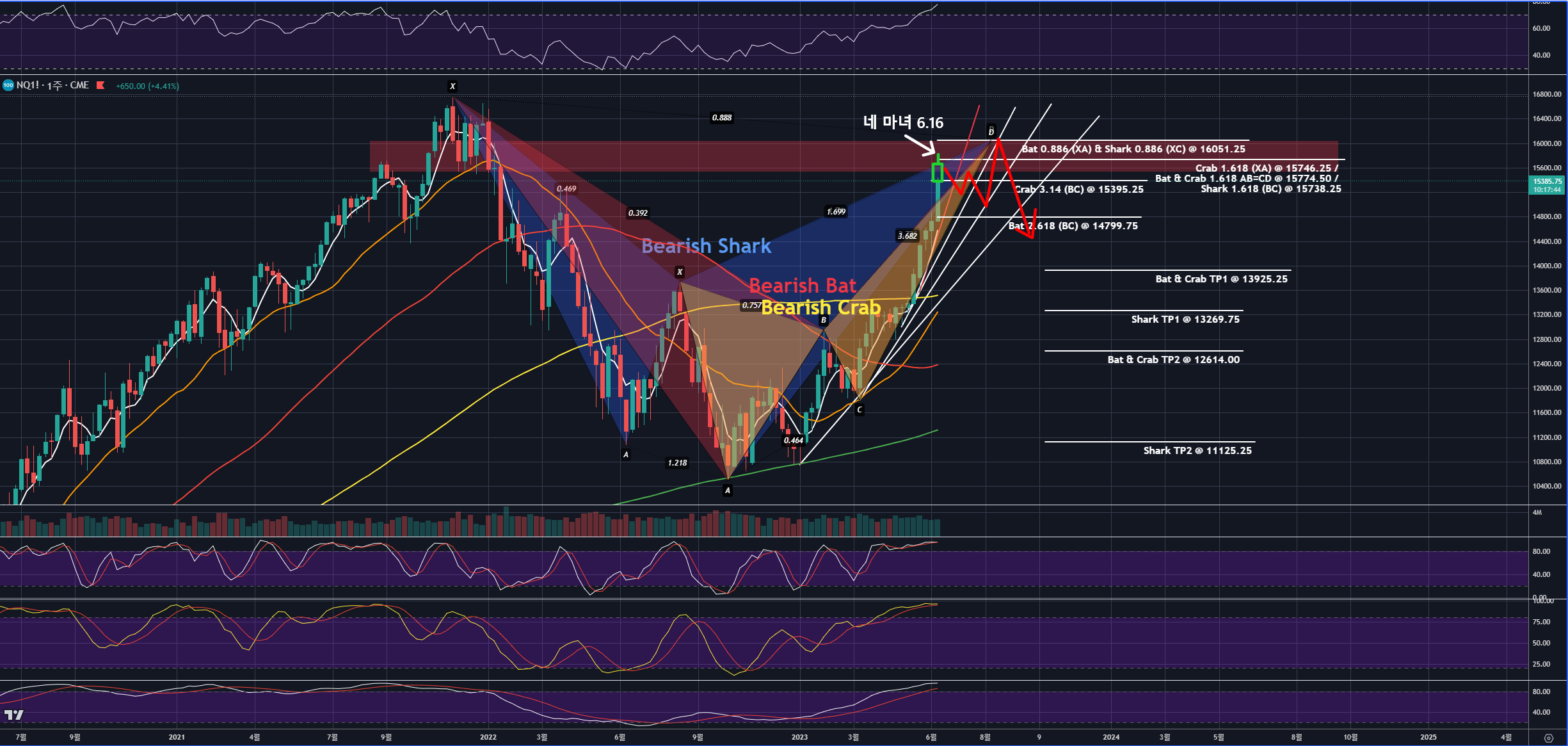Click the green highlighted latest weekly candle
1568x746 pixels.
pyautogui.click(x=938, y=173)
